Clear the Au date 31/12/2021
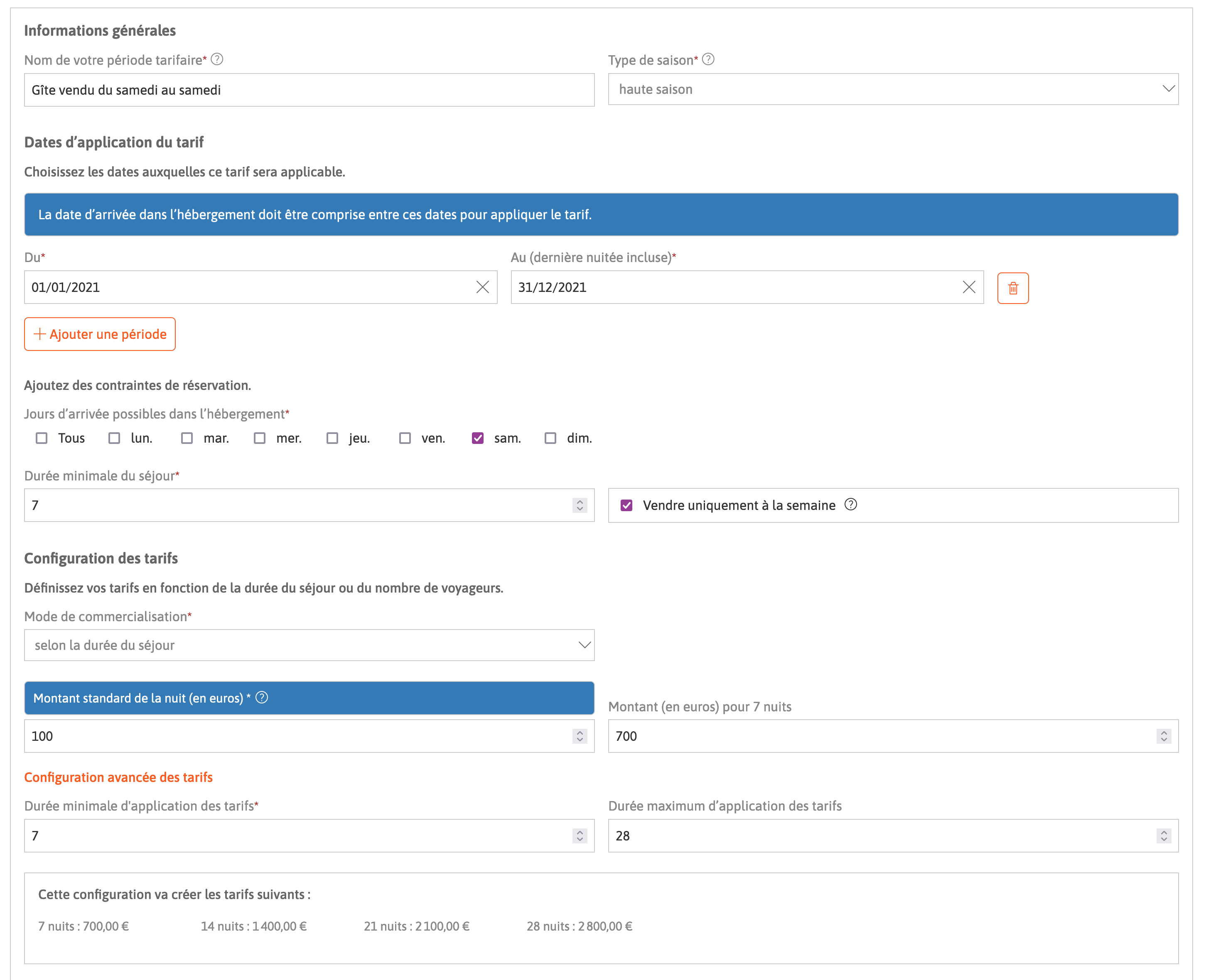 coord(969,287)
